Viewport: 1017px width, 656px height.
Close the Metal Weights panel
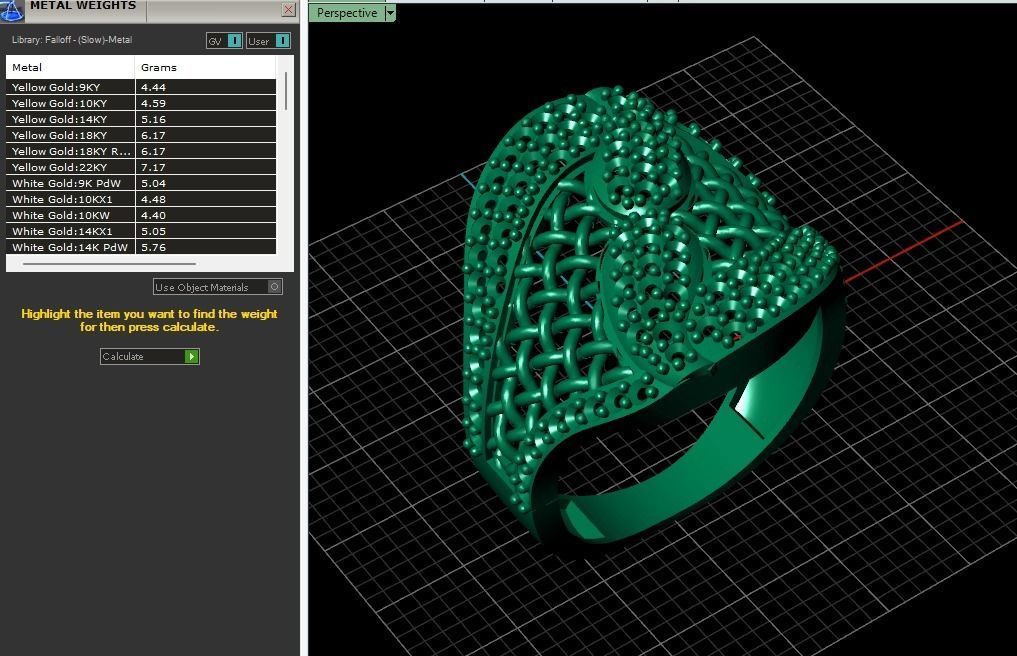click(x=289, y=9)
